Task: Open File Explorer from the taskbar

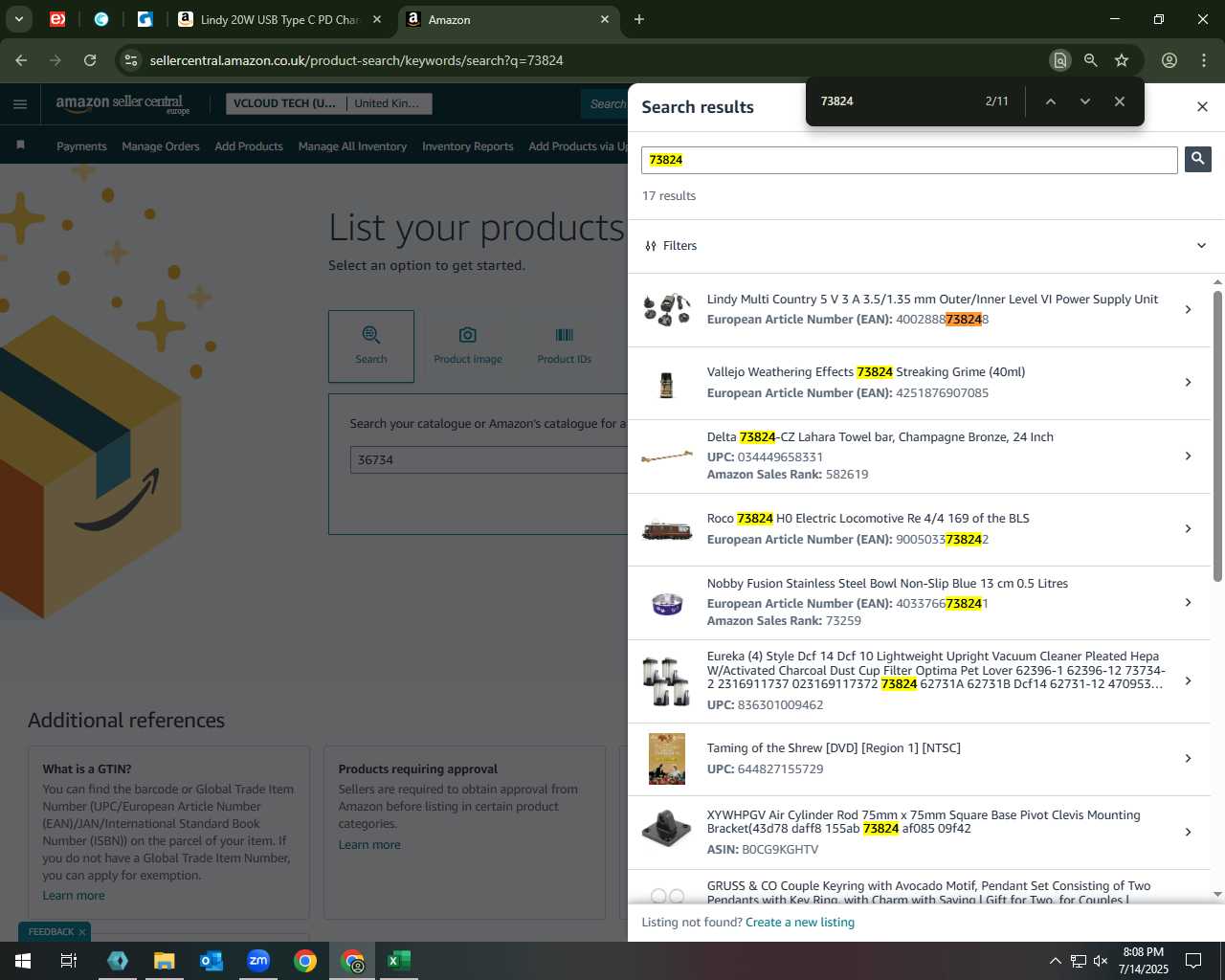Action: (165, 961)
